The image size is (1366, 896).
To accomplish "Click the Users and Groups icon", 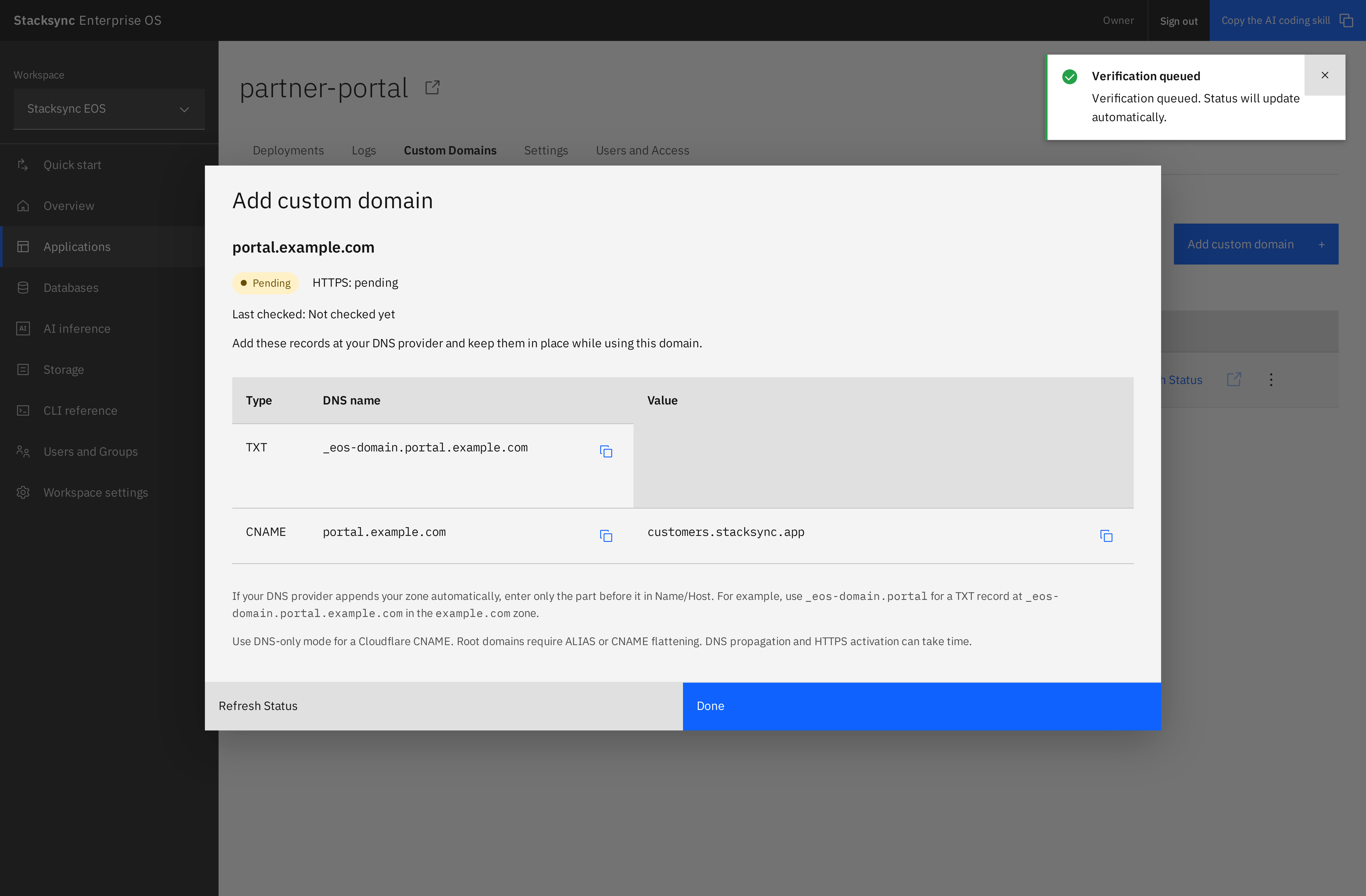I will [23, 451].
